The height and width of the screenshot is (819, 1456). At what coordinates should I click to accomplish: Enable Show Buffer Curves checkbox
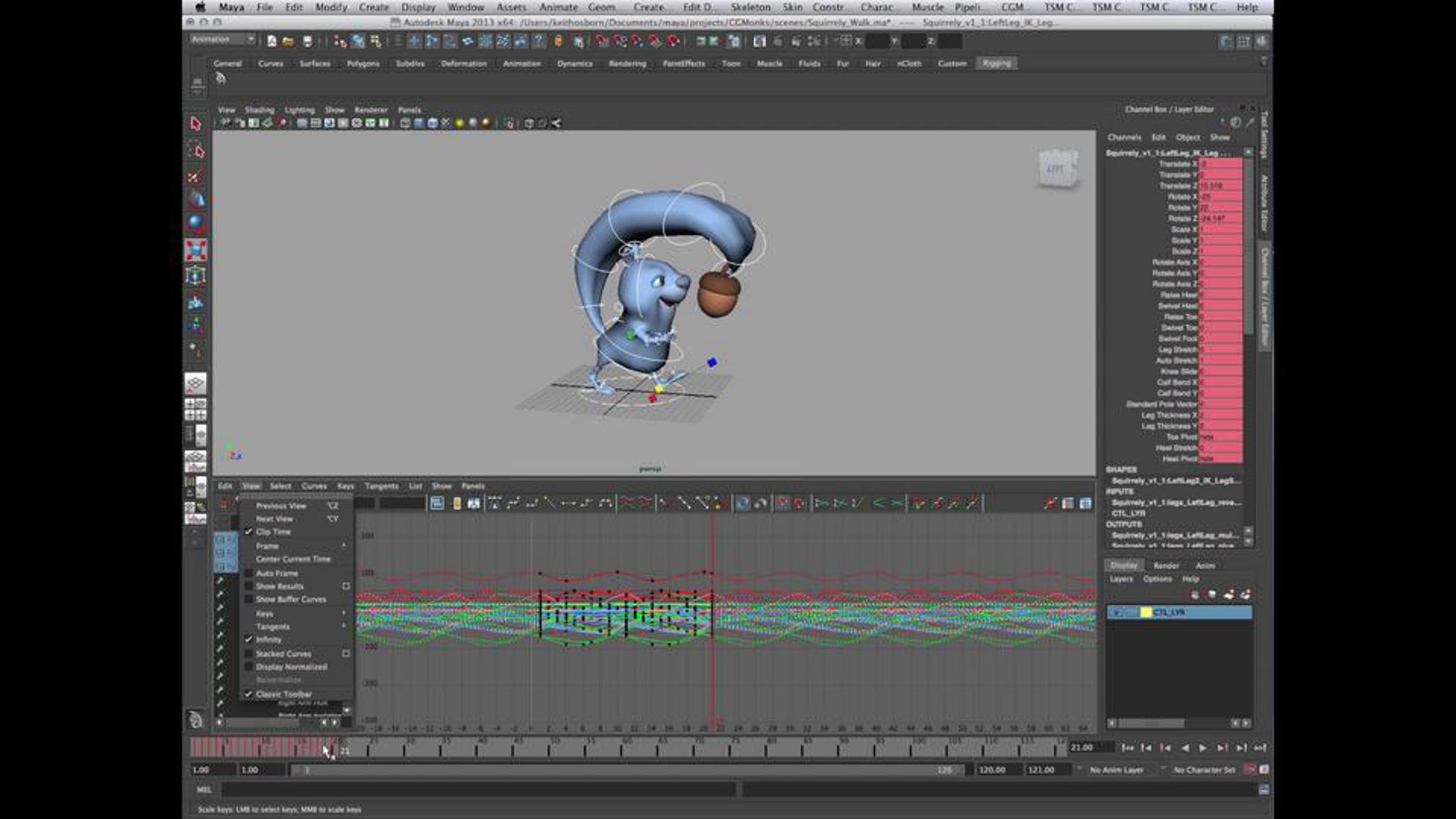(248, 599)
